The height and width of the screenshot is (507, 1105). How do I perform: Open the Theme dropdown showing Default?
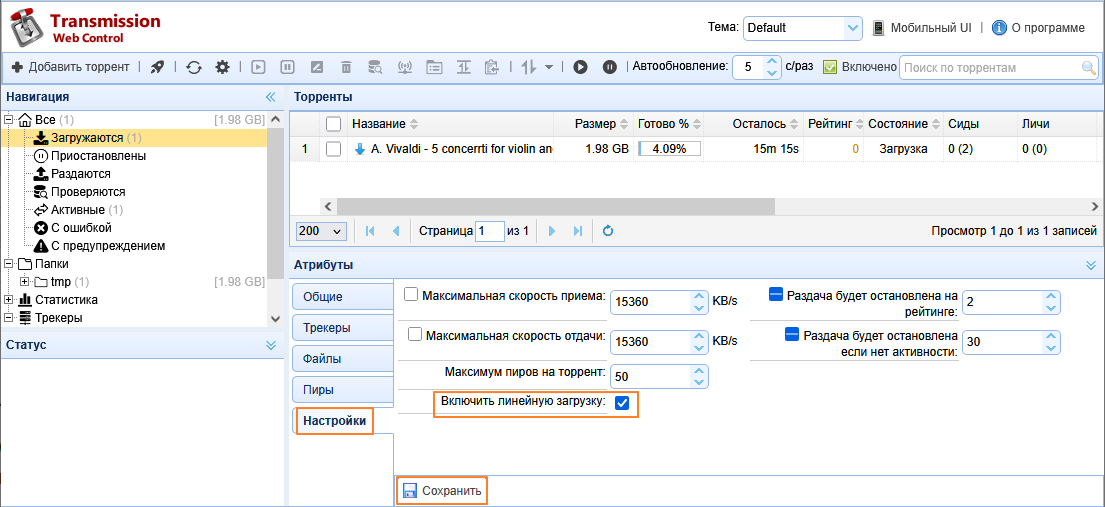pyautogui.click(x=802, y=28)
